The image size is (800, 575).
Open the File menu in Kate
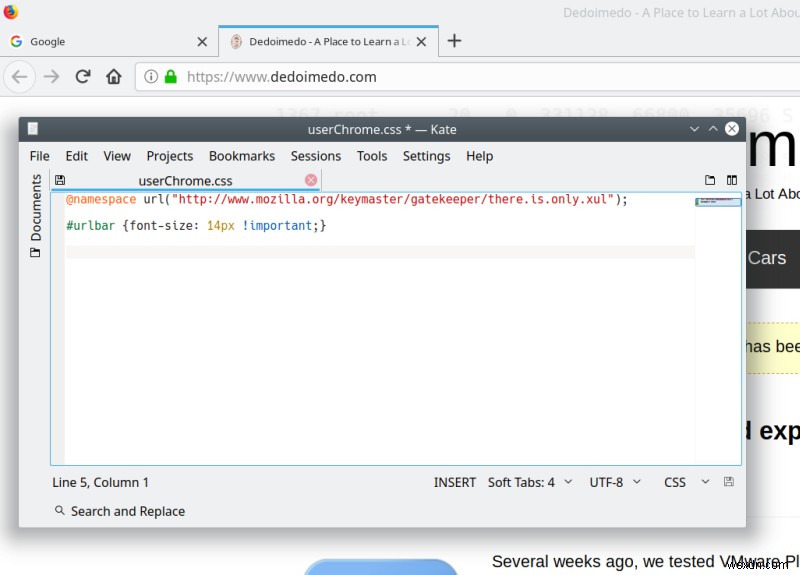(x=39, y=156)
